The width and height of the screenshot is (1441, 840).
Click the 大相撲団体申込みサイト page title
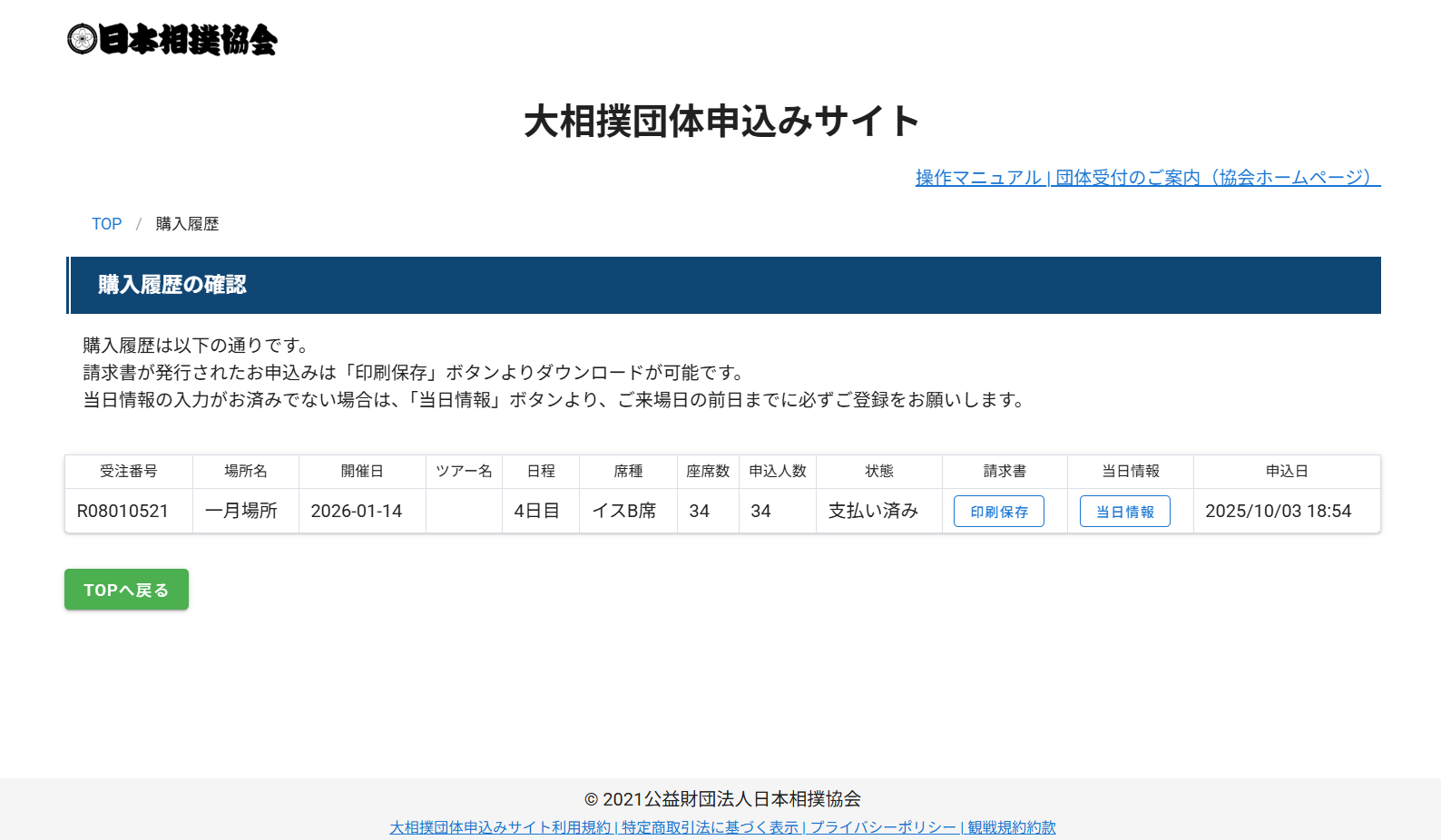tap(721, 122)
